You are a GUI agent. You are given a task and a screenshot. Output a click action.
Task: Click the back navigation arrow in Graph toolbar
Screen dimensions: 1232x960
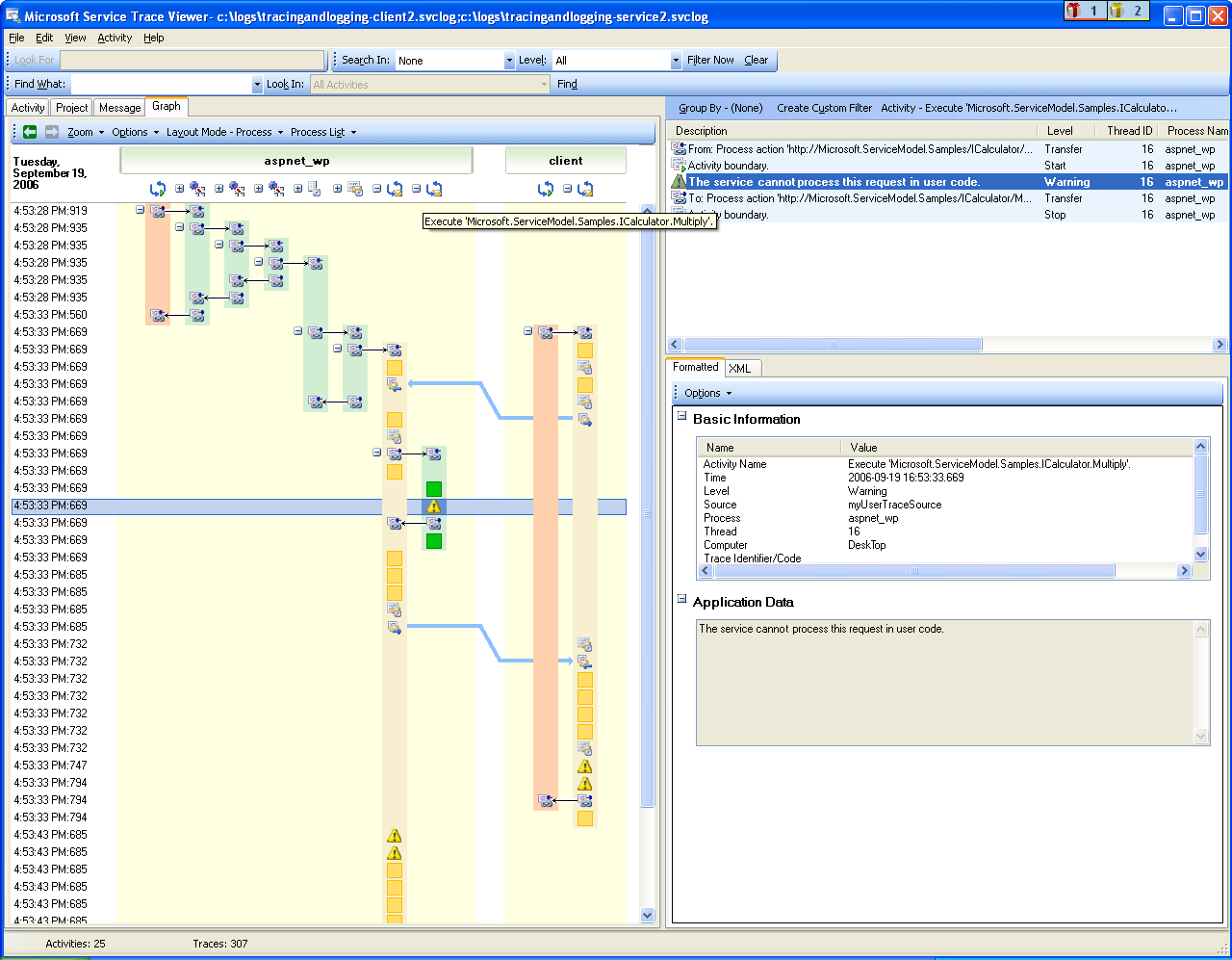(x=29, y=132)
